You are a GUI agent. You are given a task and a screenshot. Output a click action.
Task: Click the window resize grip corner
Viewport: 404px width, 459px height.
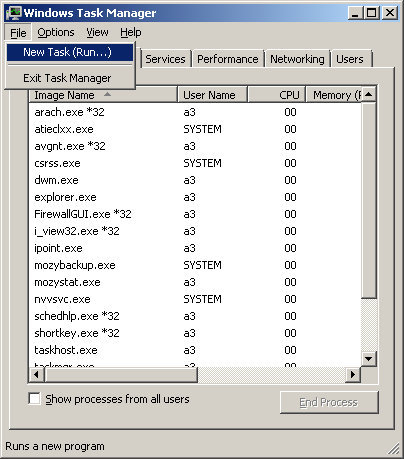(x=394, y=449)
